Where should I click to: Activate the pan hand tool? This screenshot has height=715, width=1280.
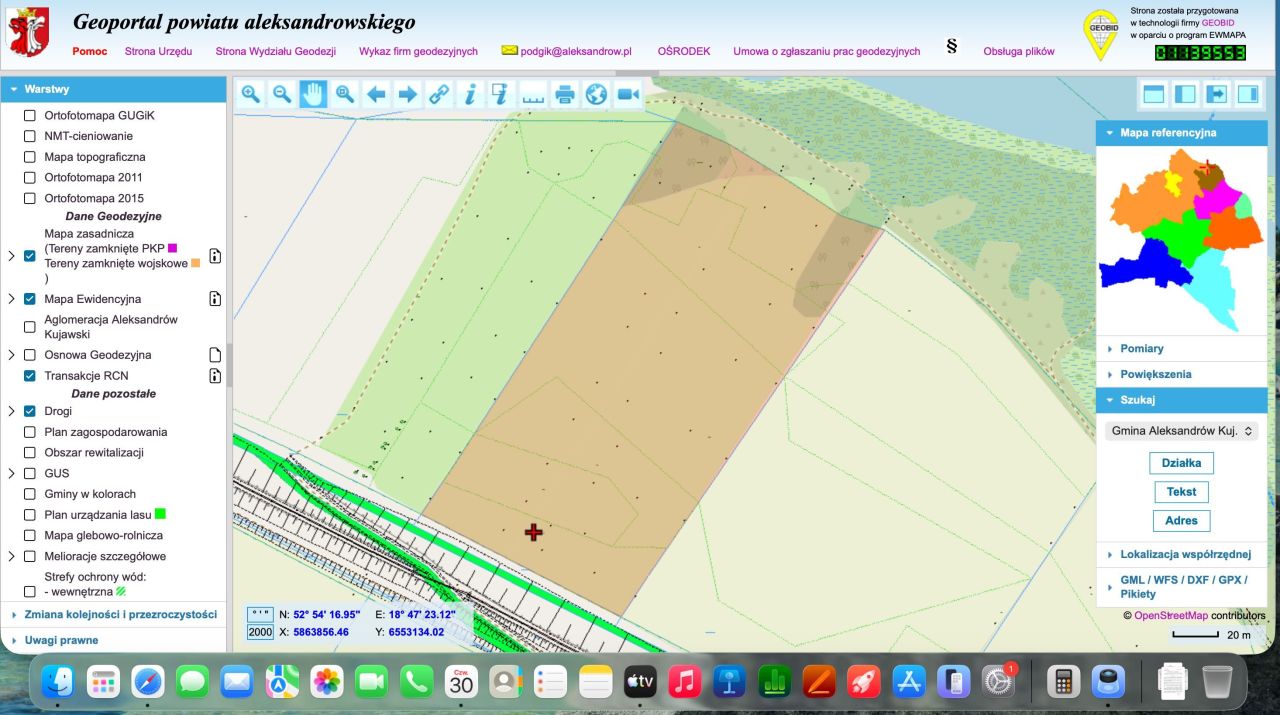pos(313,94)
